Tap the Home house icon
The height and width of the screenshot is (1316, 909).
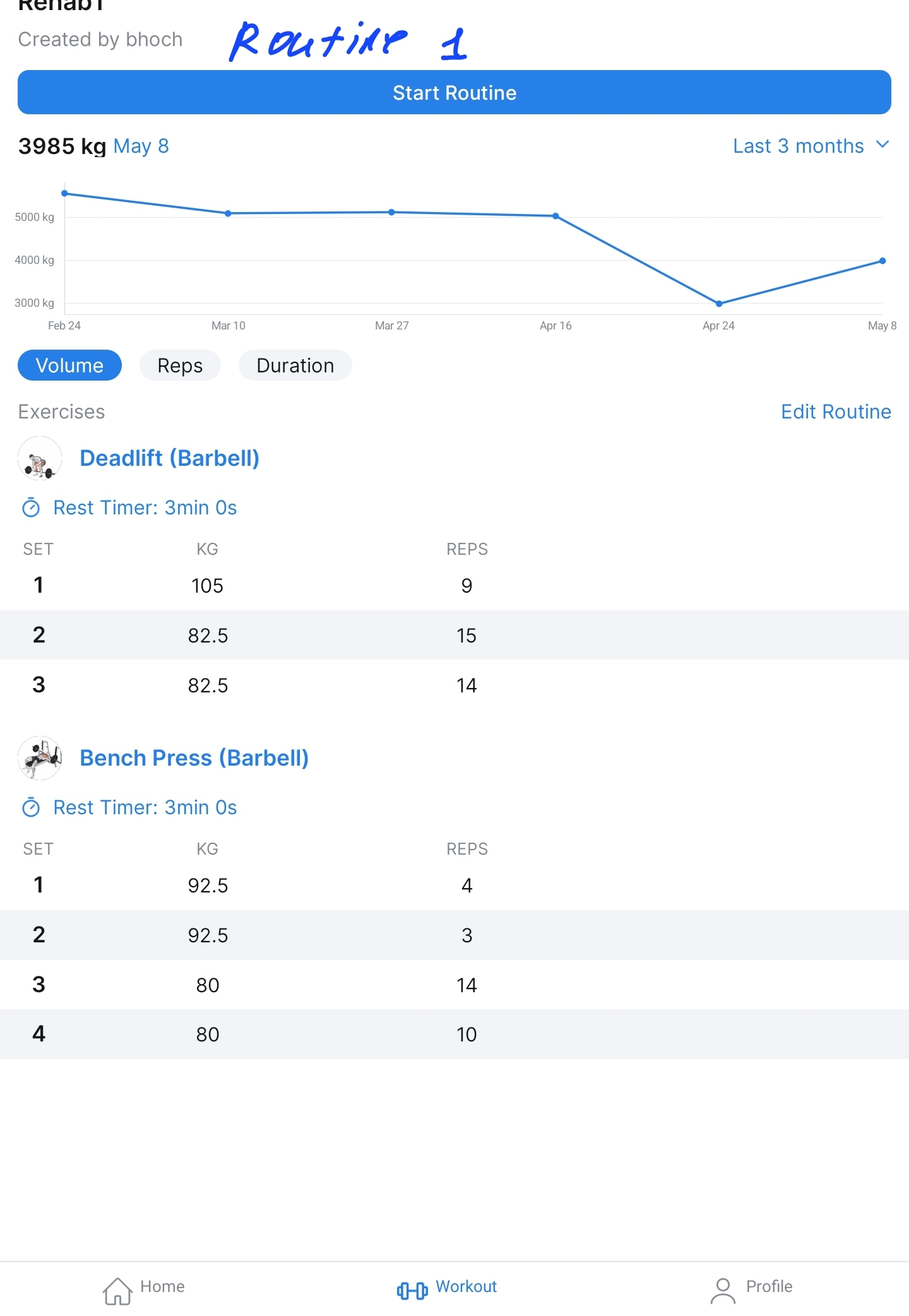click(x=118, y=1290)
